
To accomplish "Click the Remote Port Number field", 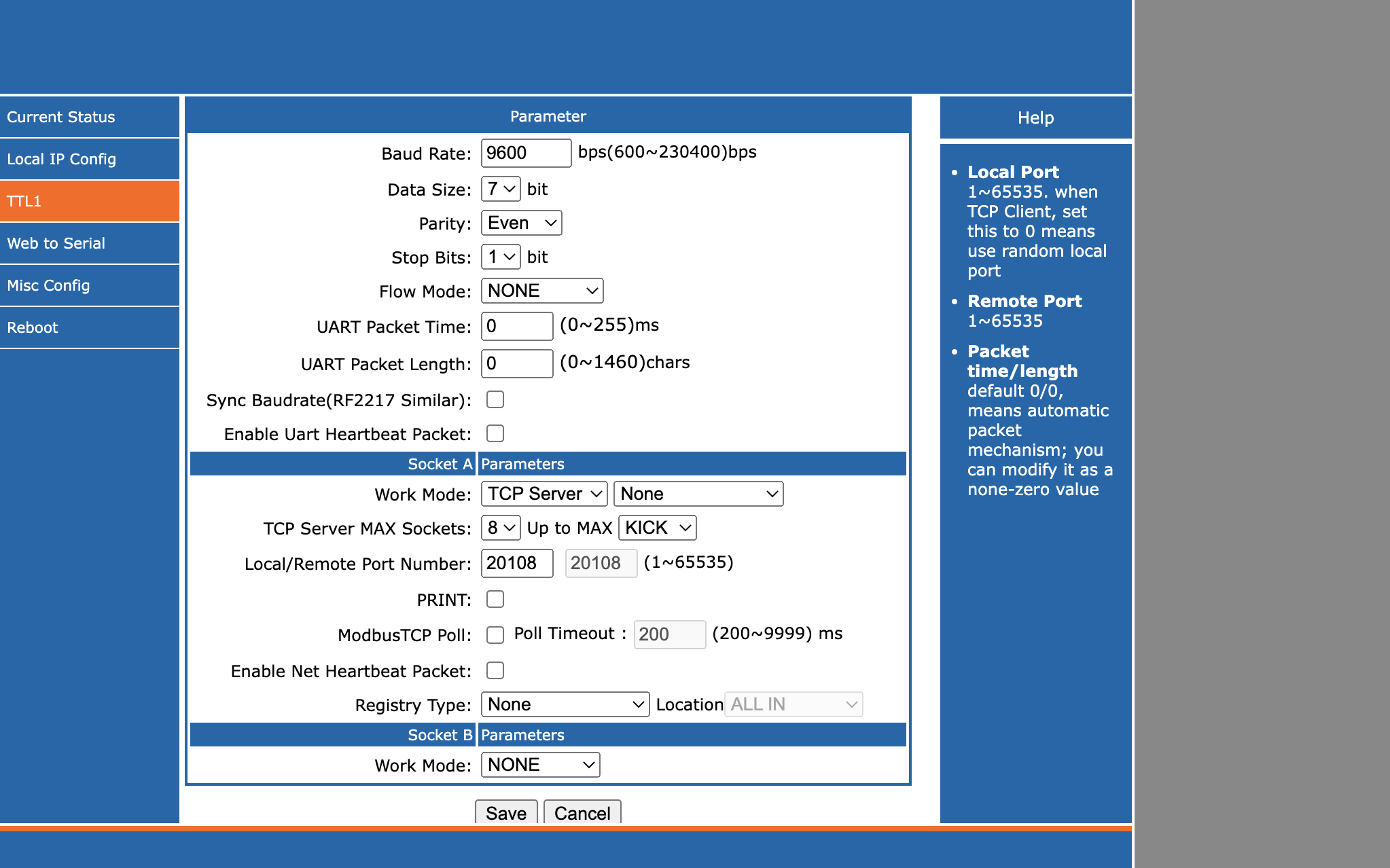I will (601, 563).
